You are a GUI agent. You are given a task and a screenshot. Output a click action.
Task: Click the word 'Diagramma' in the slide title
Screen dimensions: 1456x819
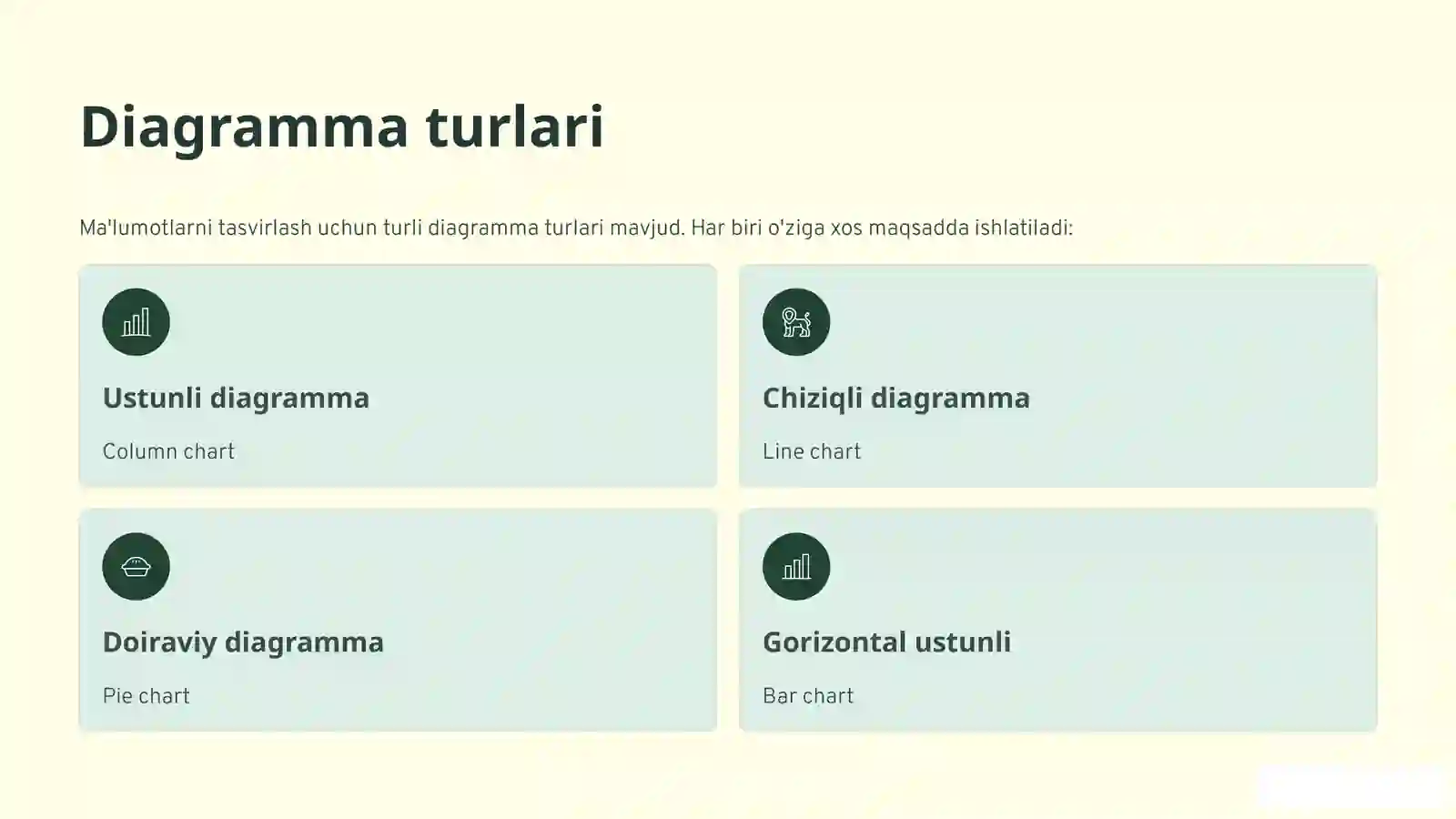[244, 126]
